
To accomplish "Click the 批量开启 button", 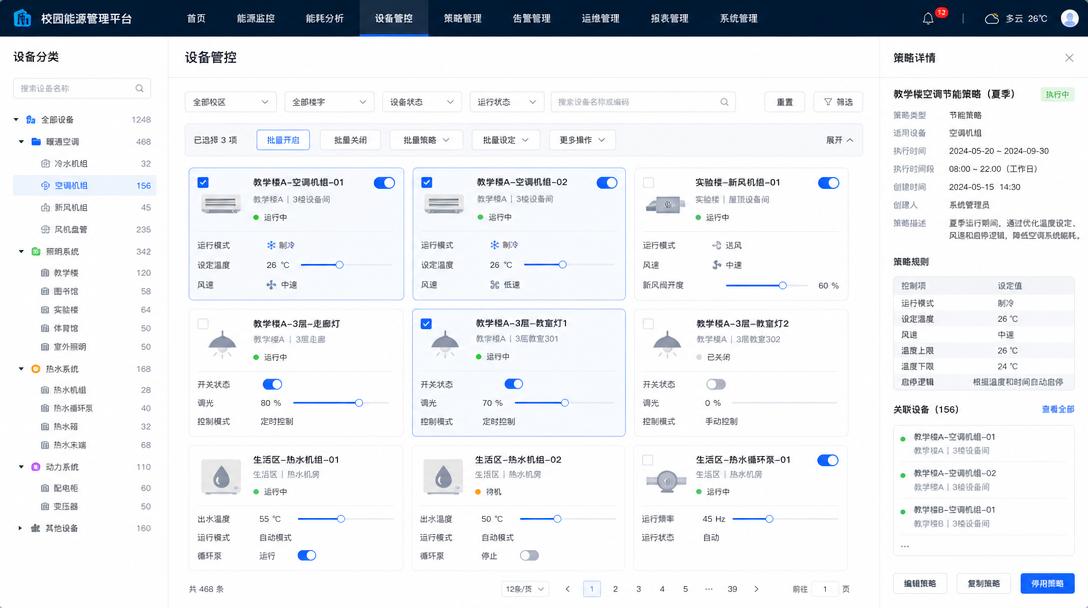I will point(283,140).
